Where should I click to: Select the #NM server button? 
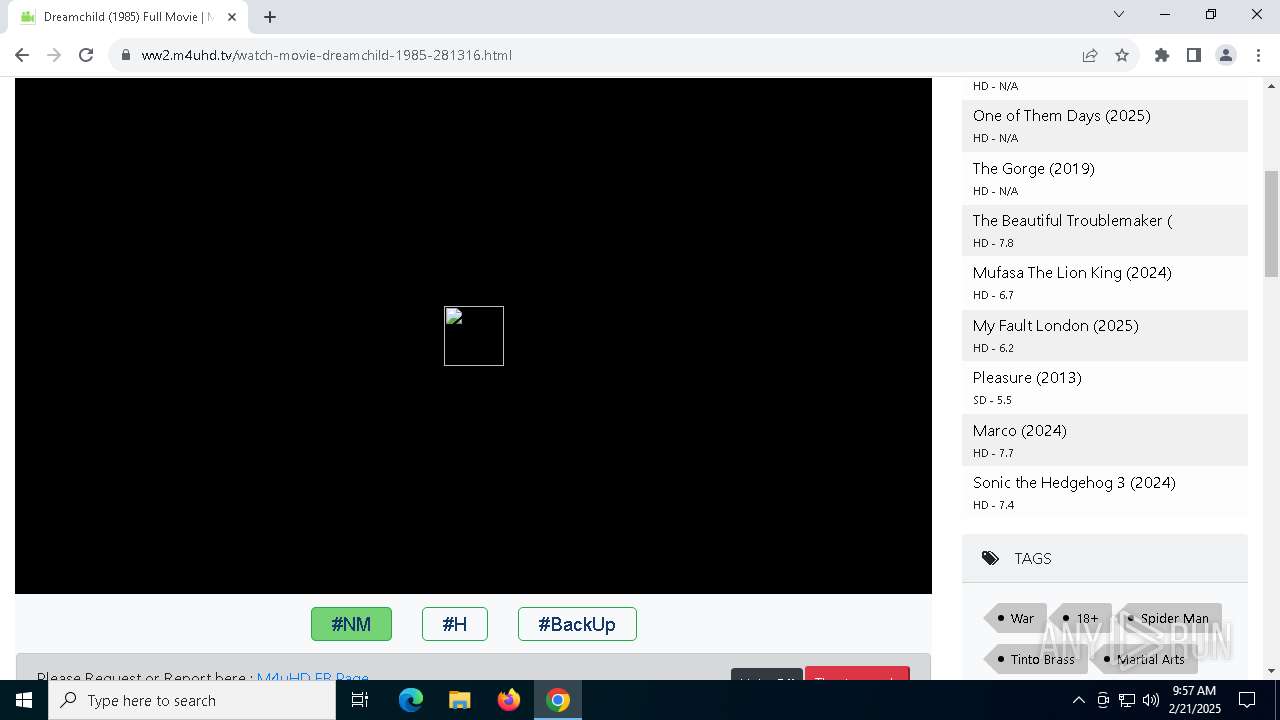351,624
